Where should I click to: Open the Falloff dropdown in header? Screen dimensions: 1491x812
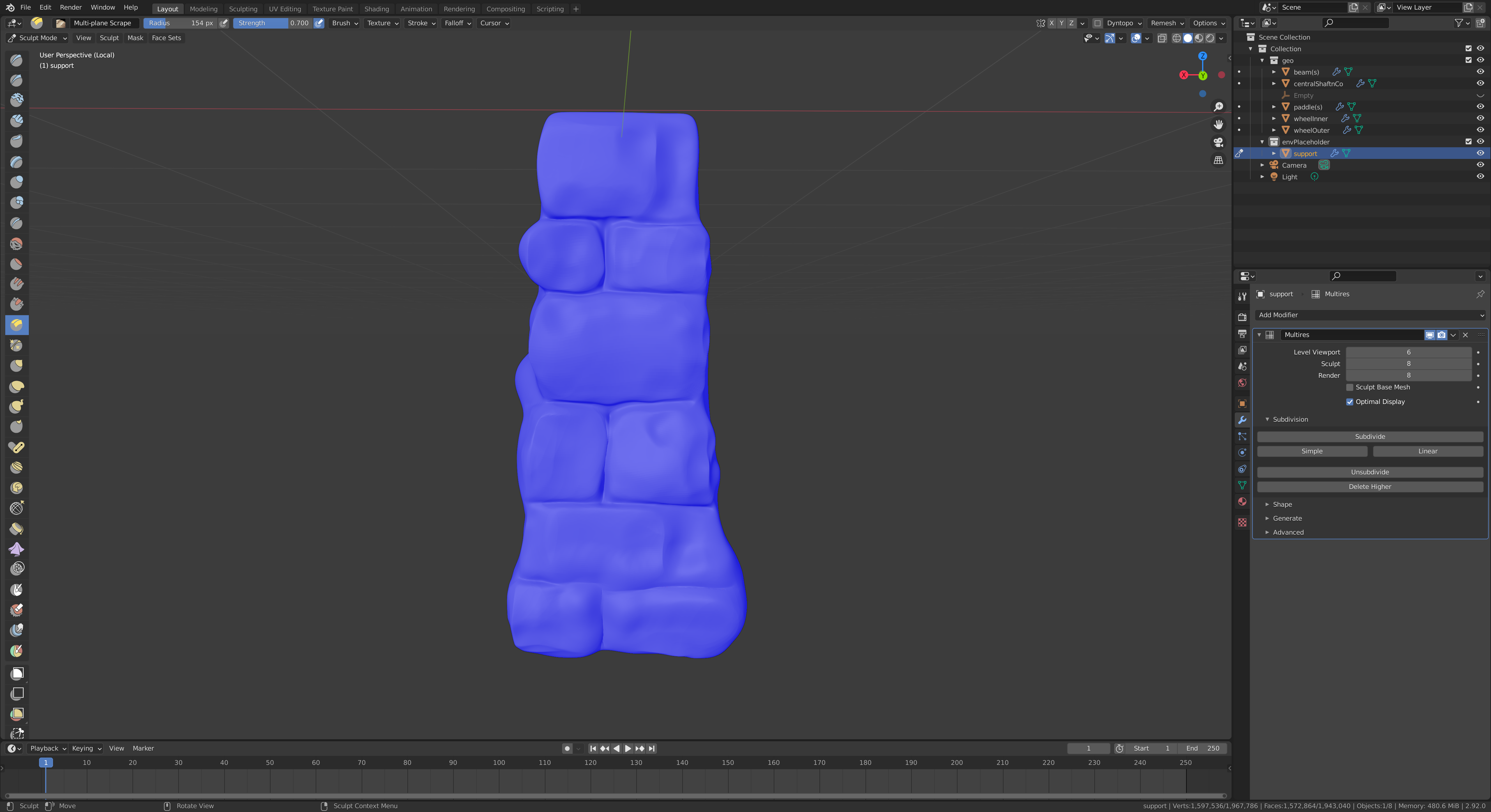coord(457,23)
